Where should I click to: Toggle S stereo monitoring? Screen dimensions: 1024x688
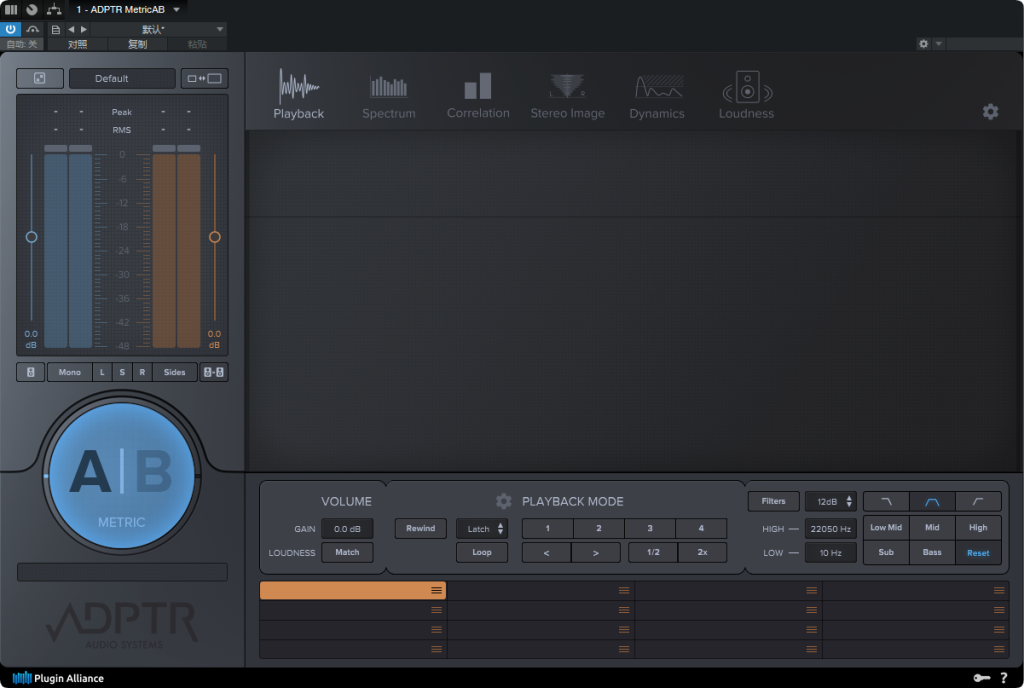(x=122, y=372)
